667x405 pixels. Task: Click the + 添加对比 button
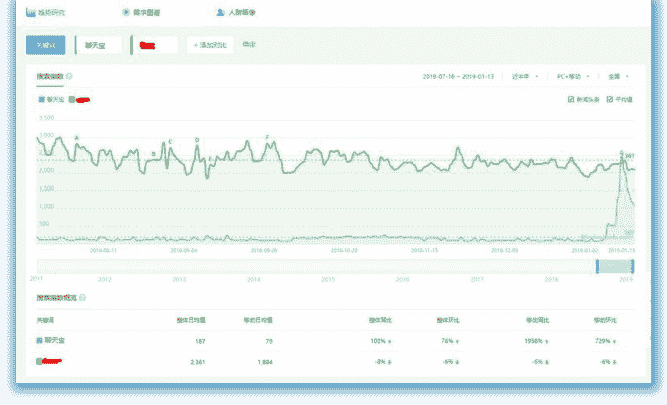tap(210, 46)
